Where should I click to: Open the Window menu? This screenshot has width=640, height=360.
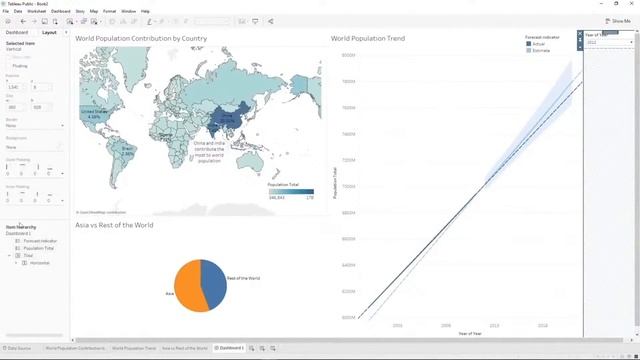[x=128, y=11]
